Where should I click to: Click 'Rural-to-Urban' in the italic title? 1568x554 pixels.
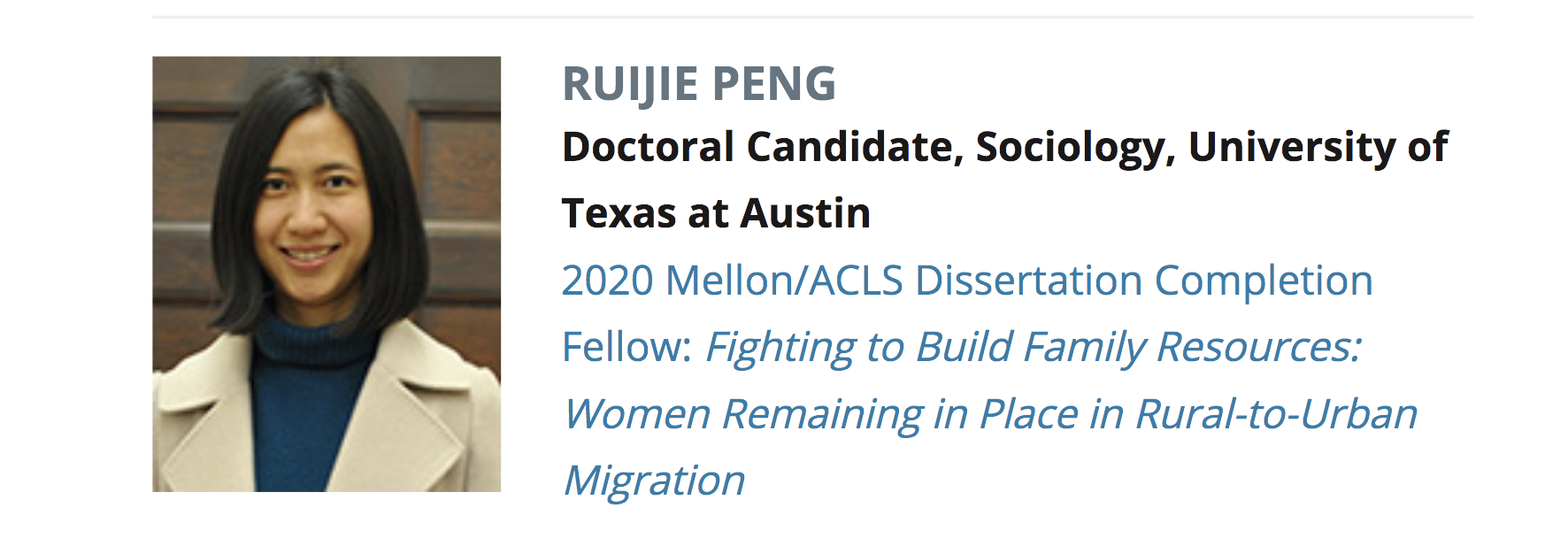[x=1276, y=414]
